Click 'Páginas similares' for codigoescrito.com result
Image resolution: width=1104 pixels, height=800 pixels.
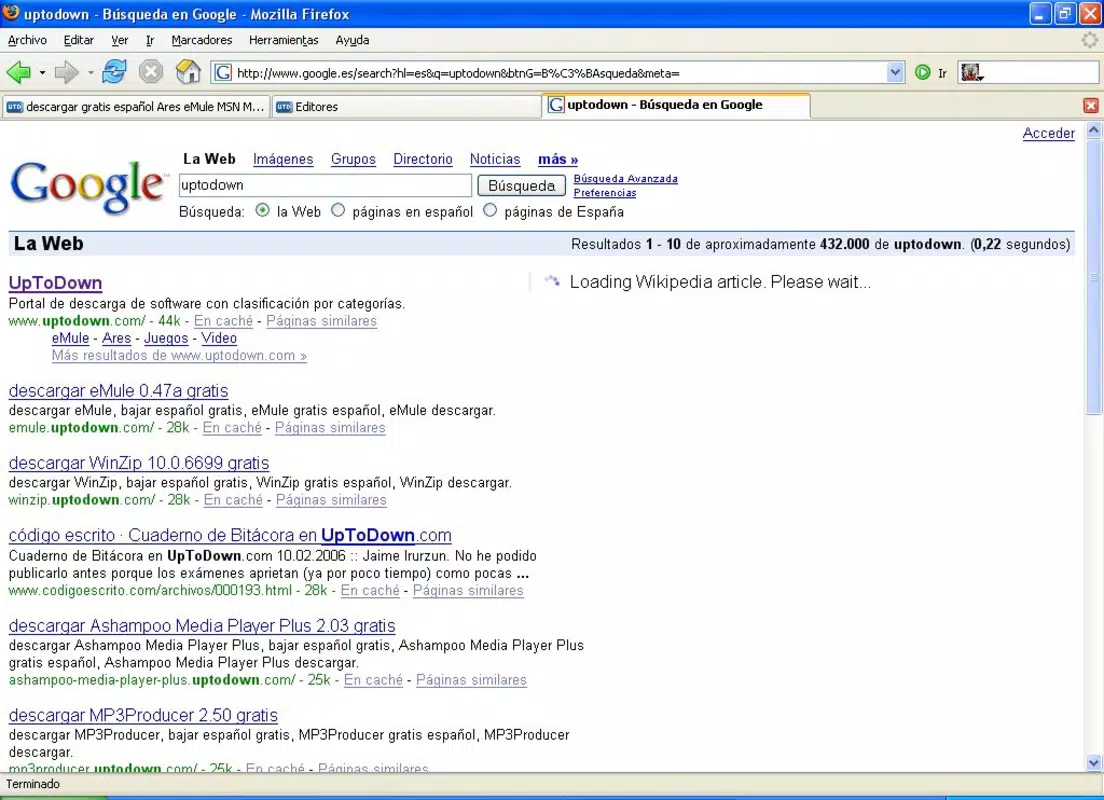point(468,590)
